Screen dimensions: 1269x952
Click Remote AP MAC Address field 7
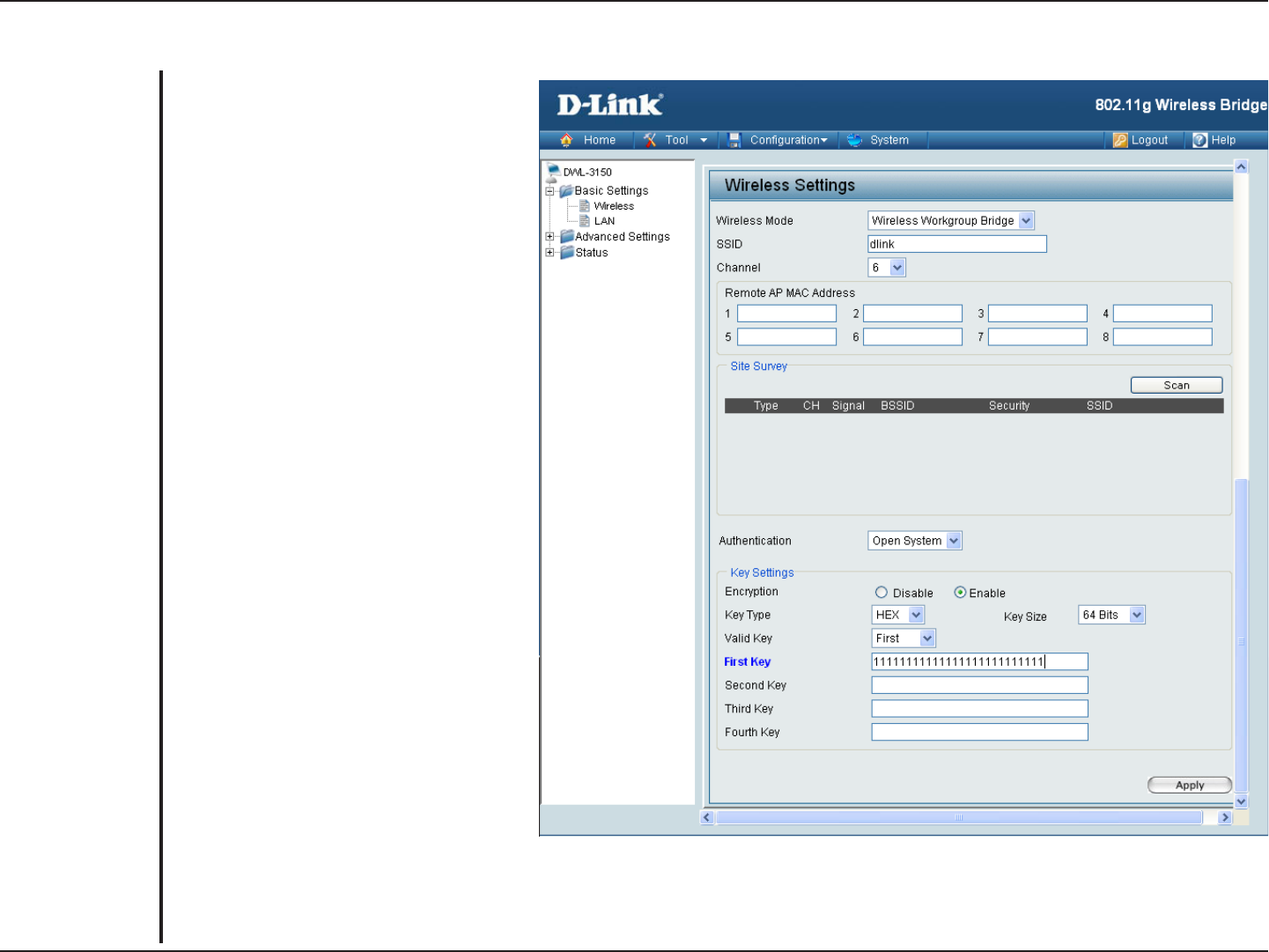pos(1037,337)
